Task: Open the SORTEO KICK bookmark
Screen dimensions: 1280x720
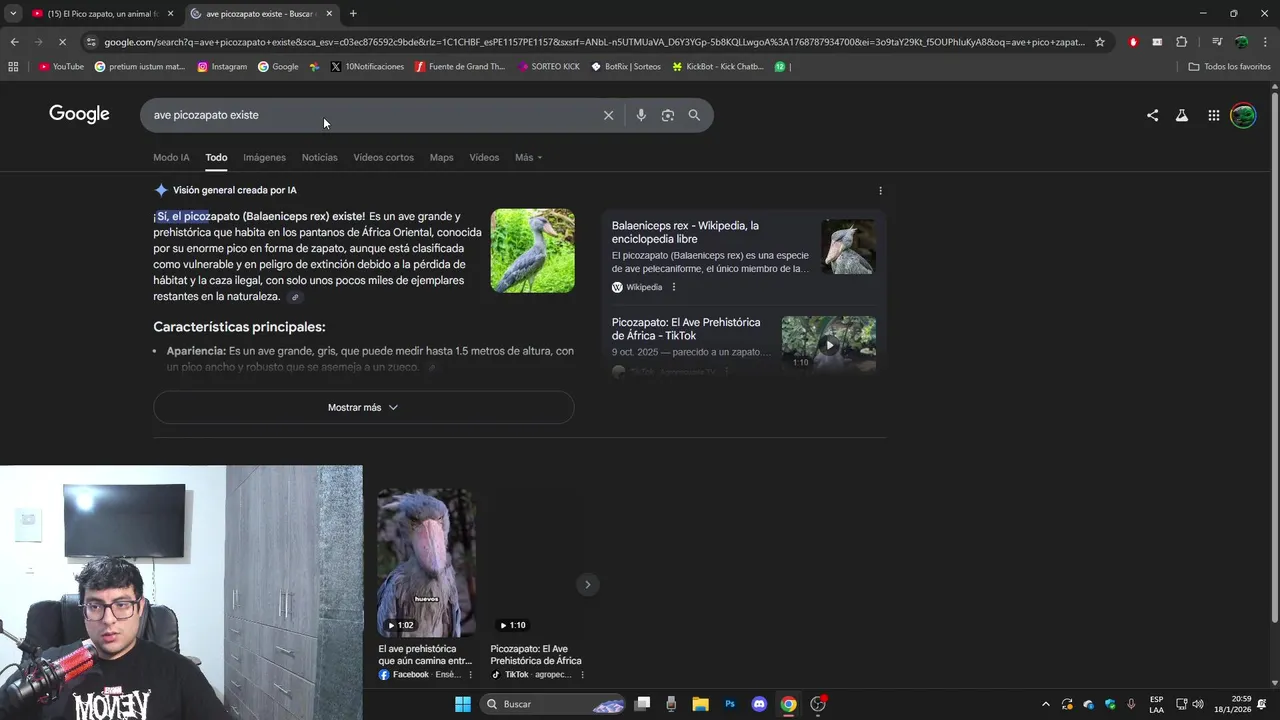Action: (x=549, y=67)
